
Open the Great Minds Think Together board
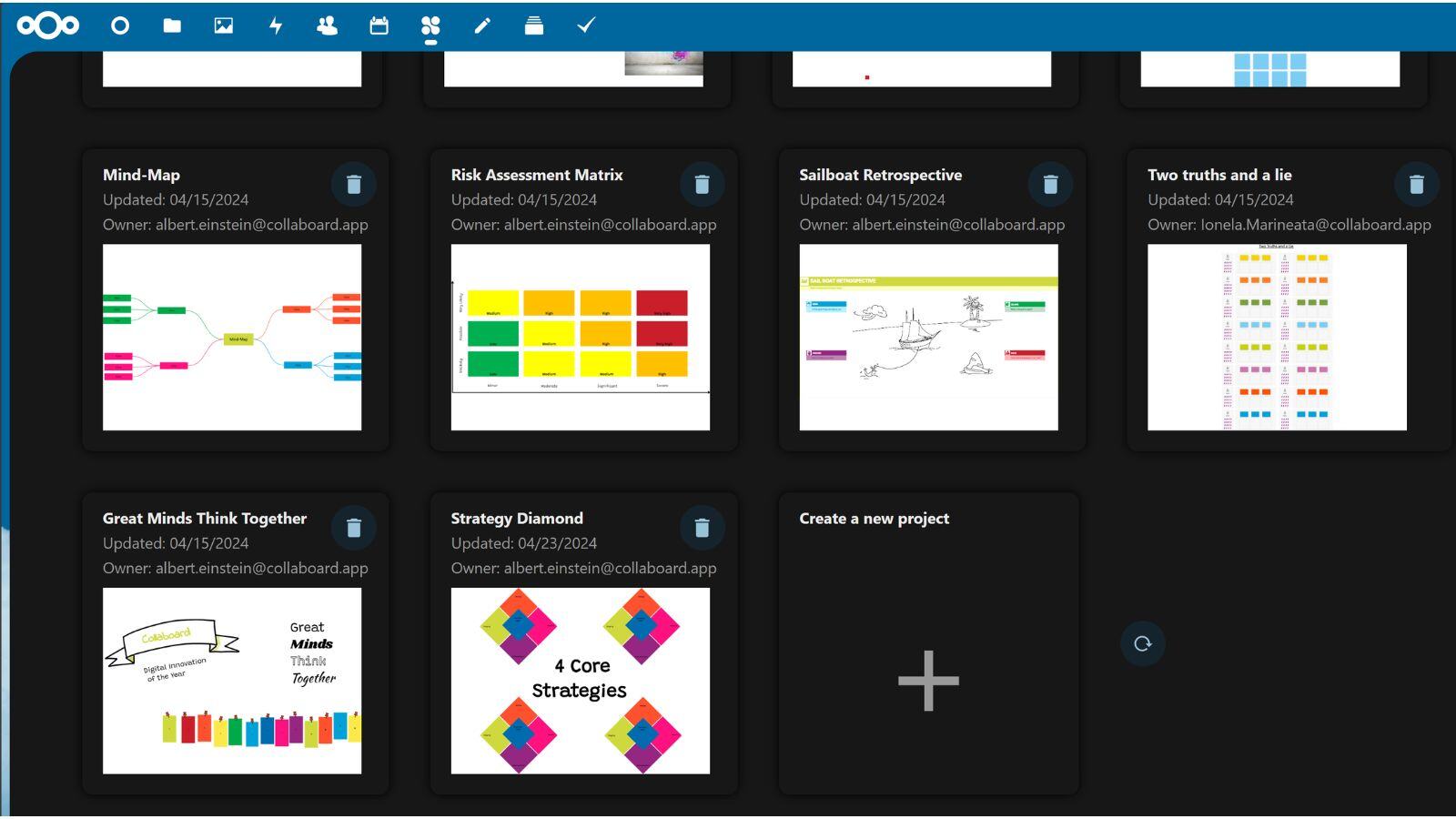pos(231,681)
